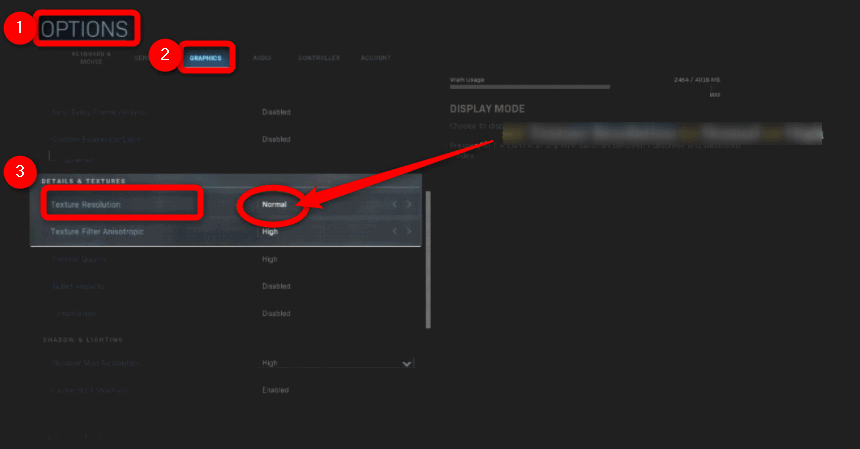
Task: Switch to the Audio tab
Action: pyautogui.click(x=262, y=58)
